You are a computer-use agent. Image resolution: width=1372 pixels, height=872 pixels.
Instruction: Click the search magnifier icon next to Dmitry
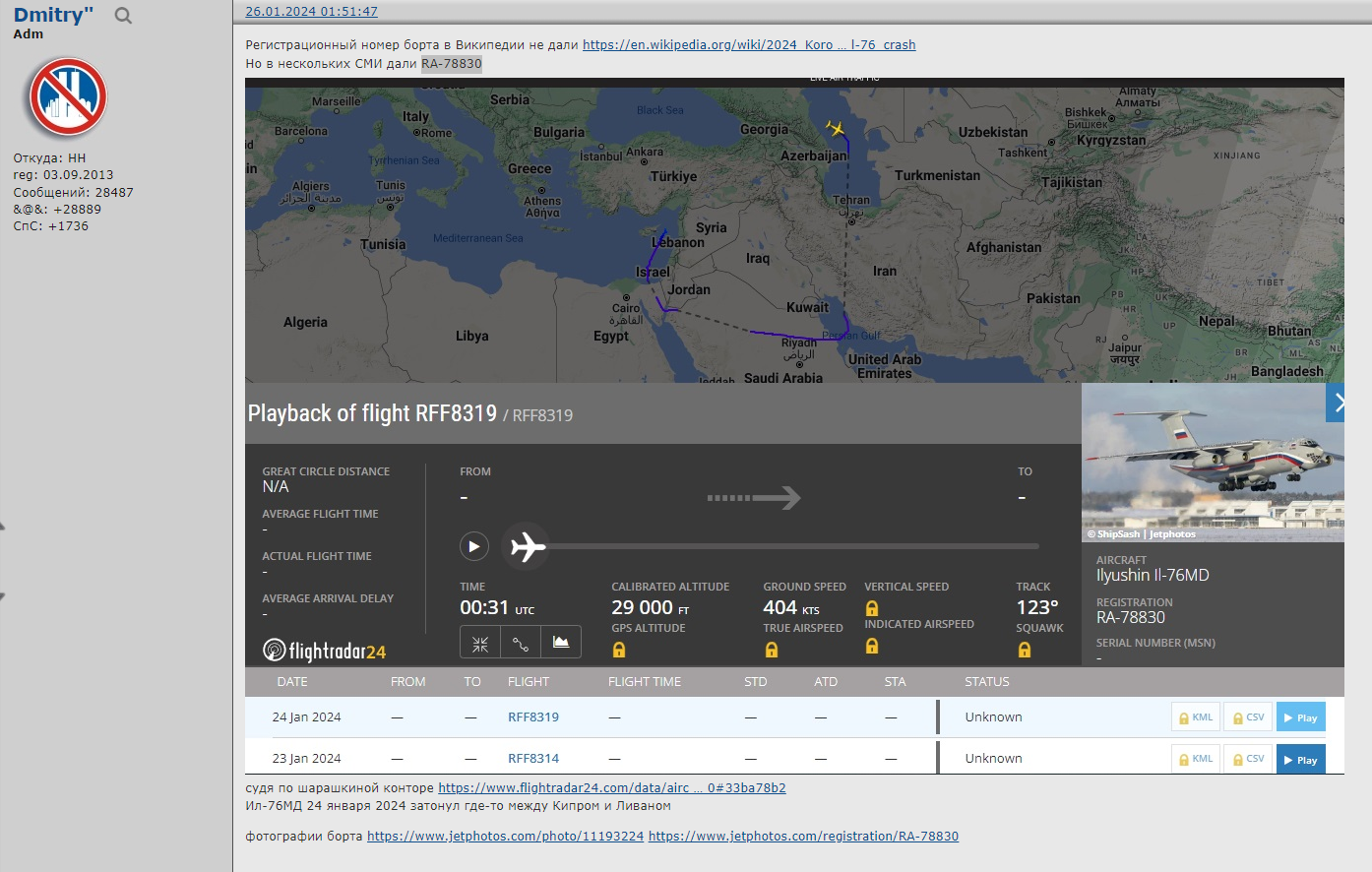(x=123, y=16)
